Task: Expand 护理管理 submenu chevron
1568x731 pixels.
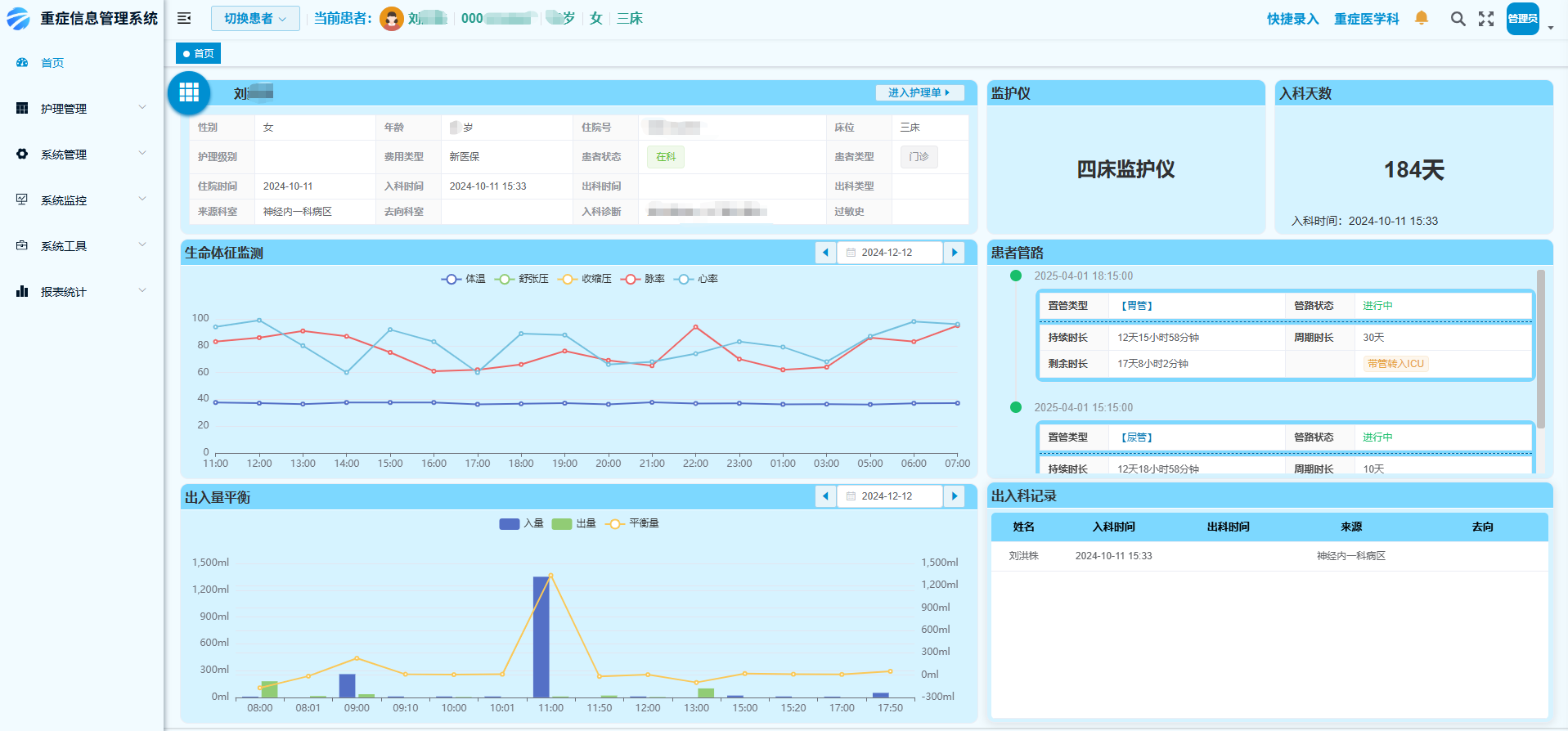Action: click(142, 107)
